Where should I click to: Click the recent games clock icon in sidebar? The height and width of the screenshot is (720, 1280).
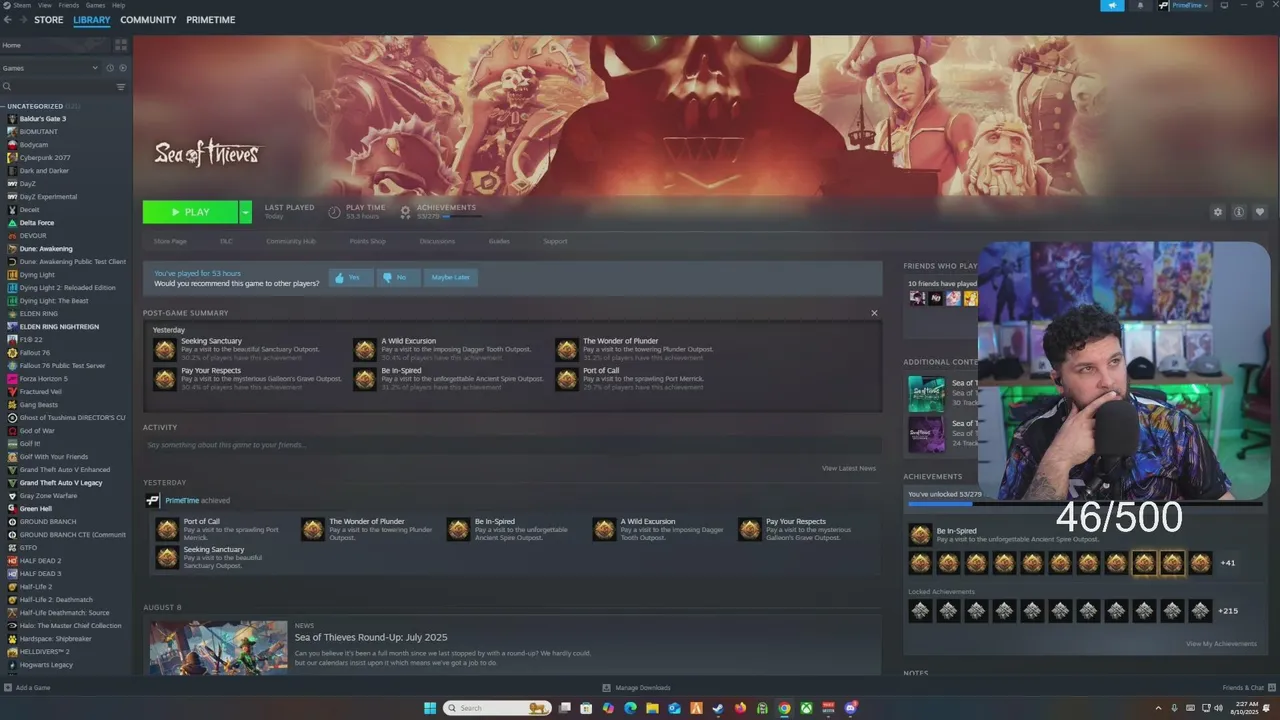110,68
